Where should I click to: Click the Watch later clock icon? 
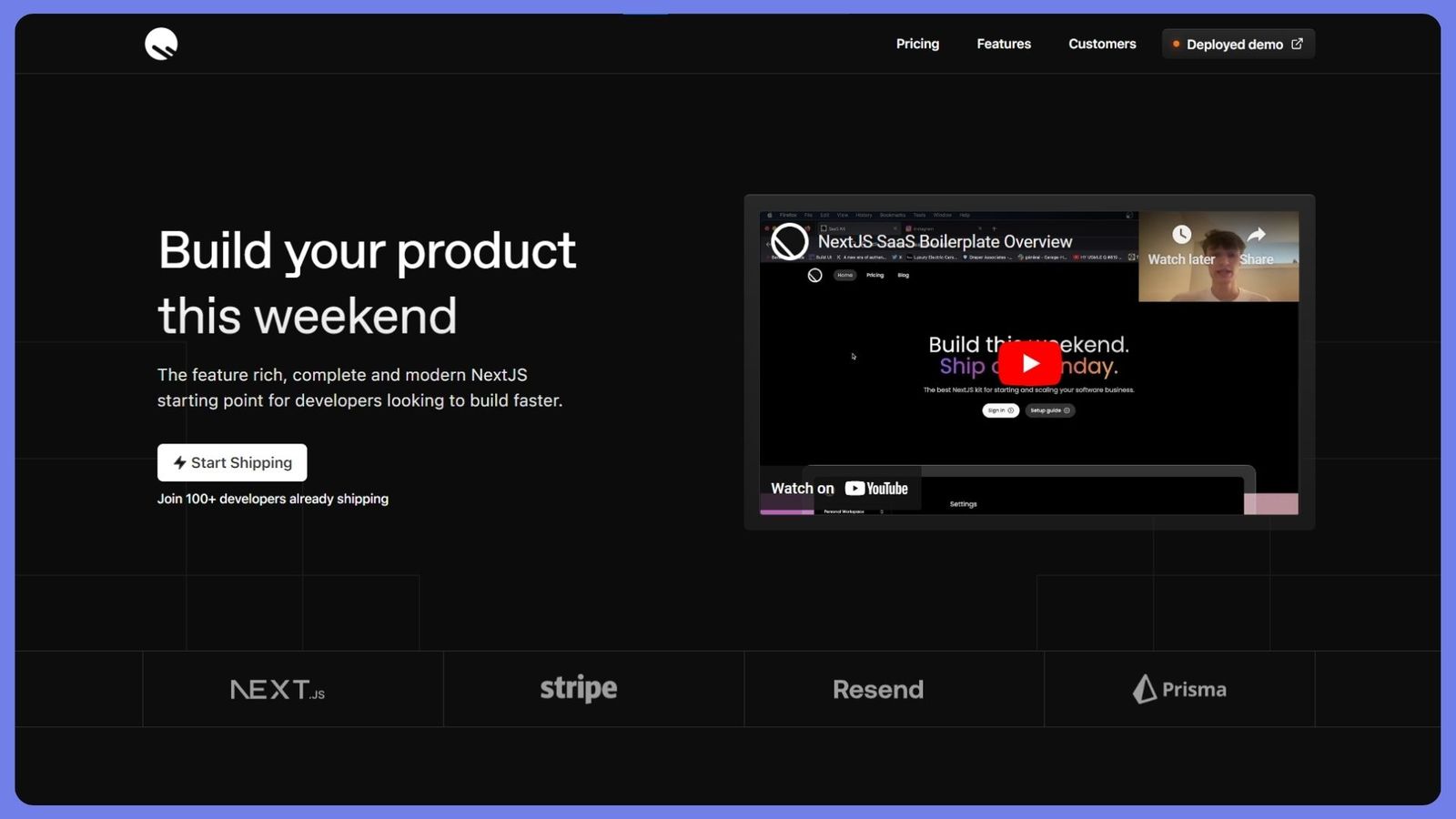pyautogui.click(x=1181, y=235)
